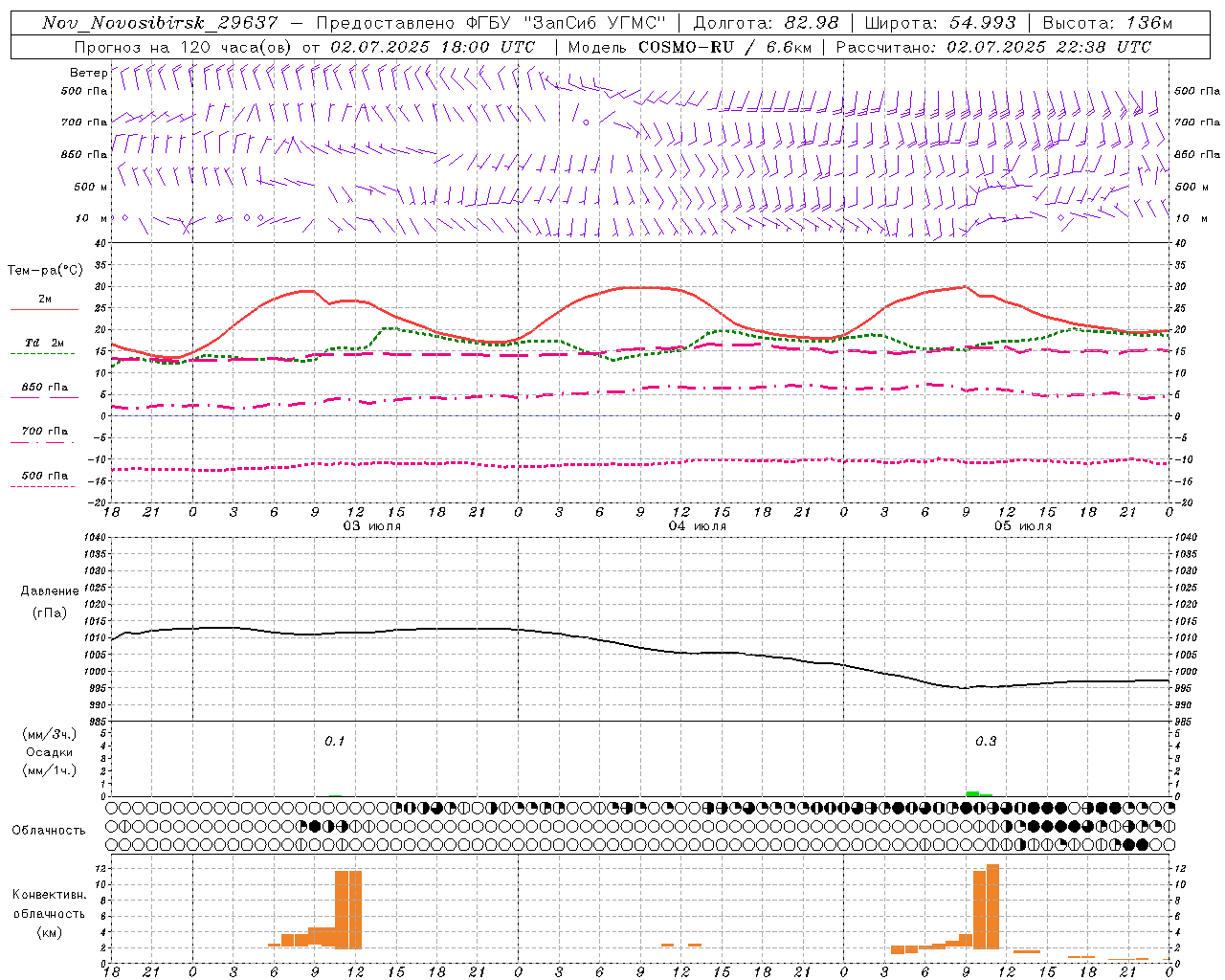Click the 05 июля date label
The image size is (1225, 980).
[x=1022, y=526]
